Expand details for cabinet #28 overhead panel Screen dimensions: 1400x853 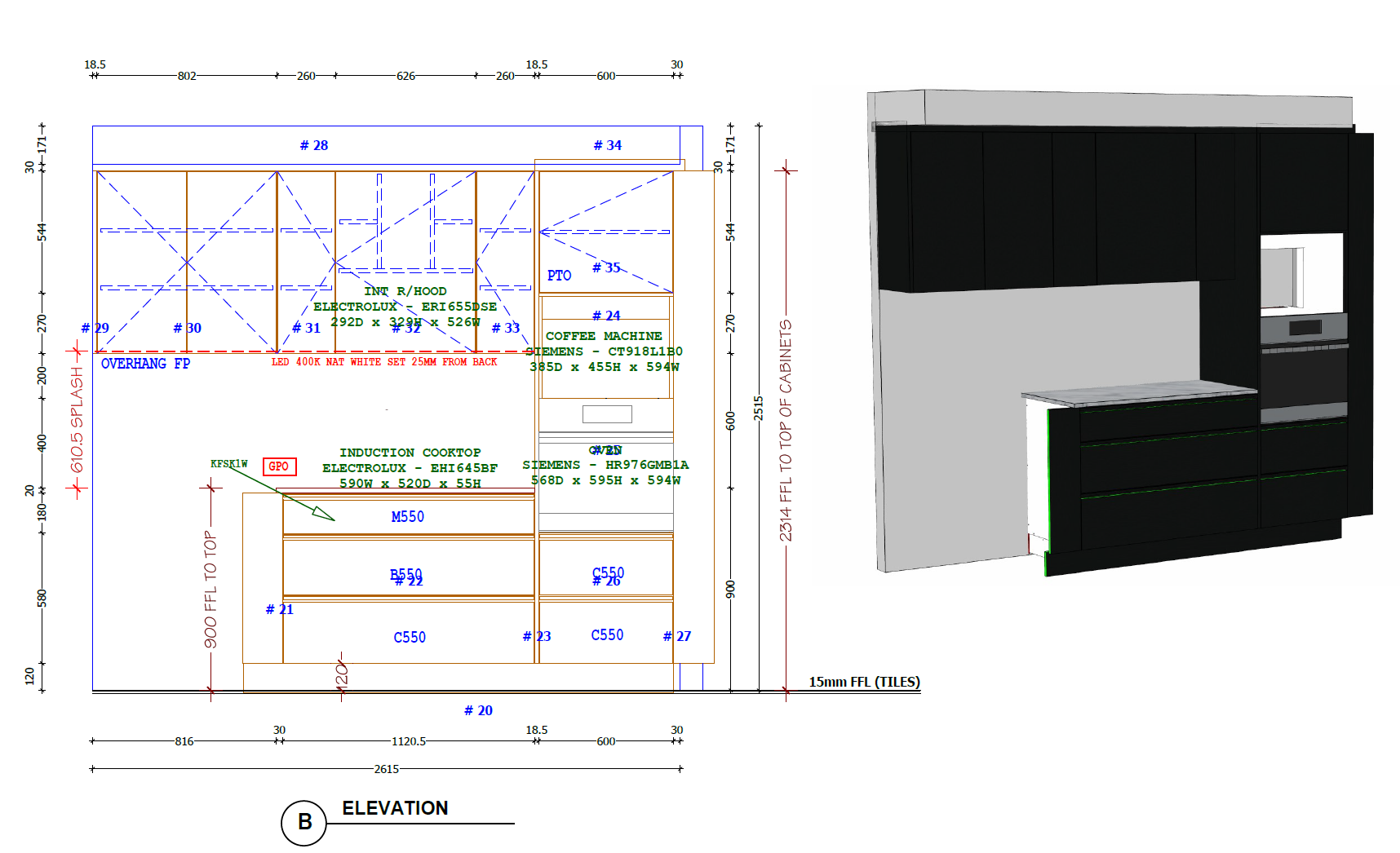pos(314,145)
